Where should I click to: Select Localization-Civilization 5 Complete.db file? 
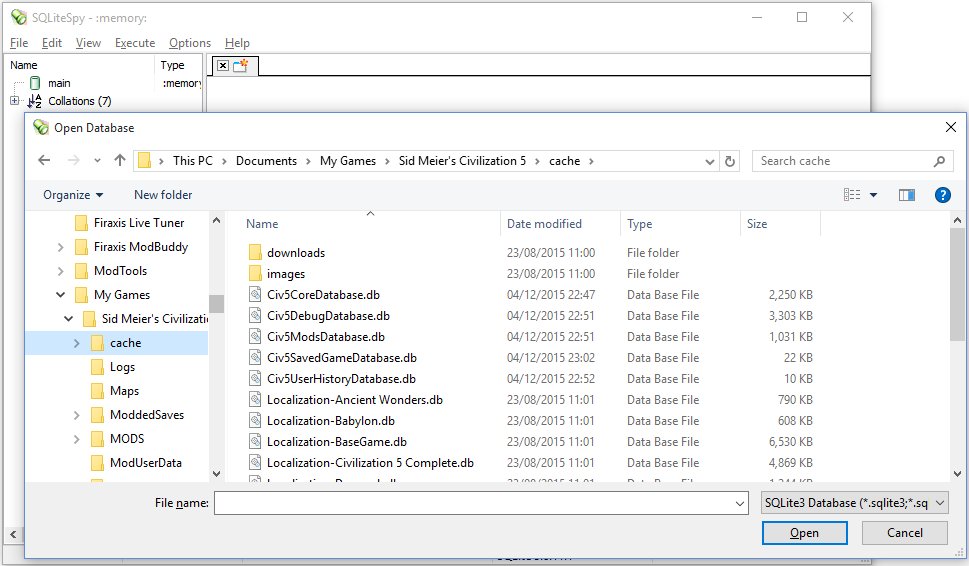pos(370,463)
